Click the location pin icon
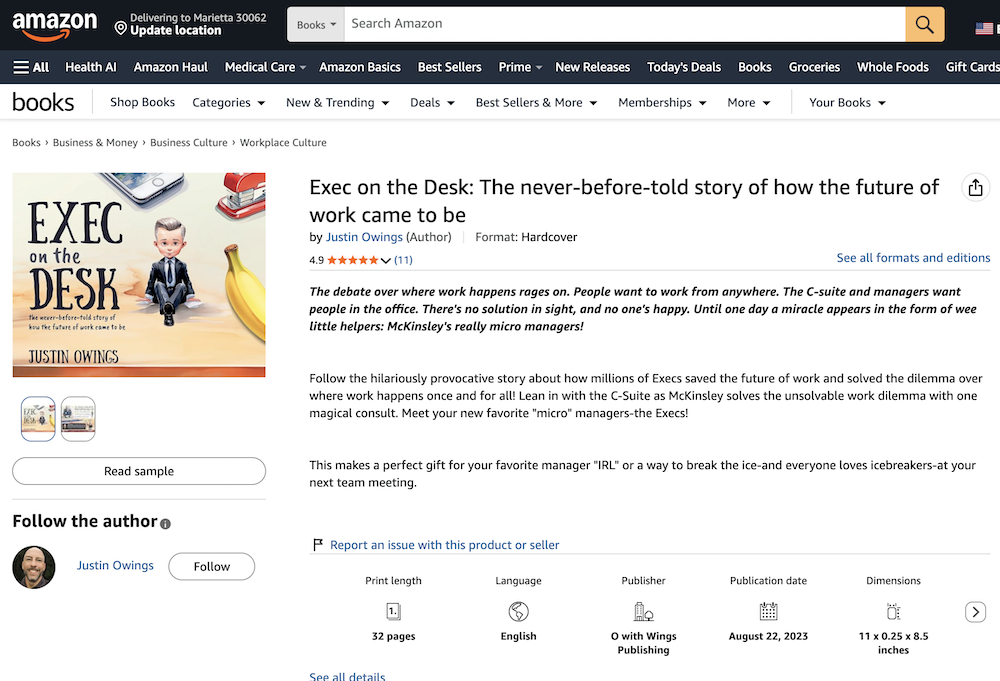Image resolution: width=1000 pixels, height=681 pixels. [121, 27]
